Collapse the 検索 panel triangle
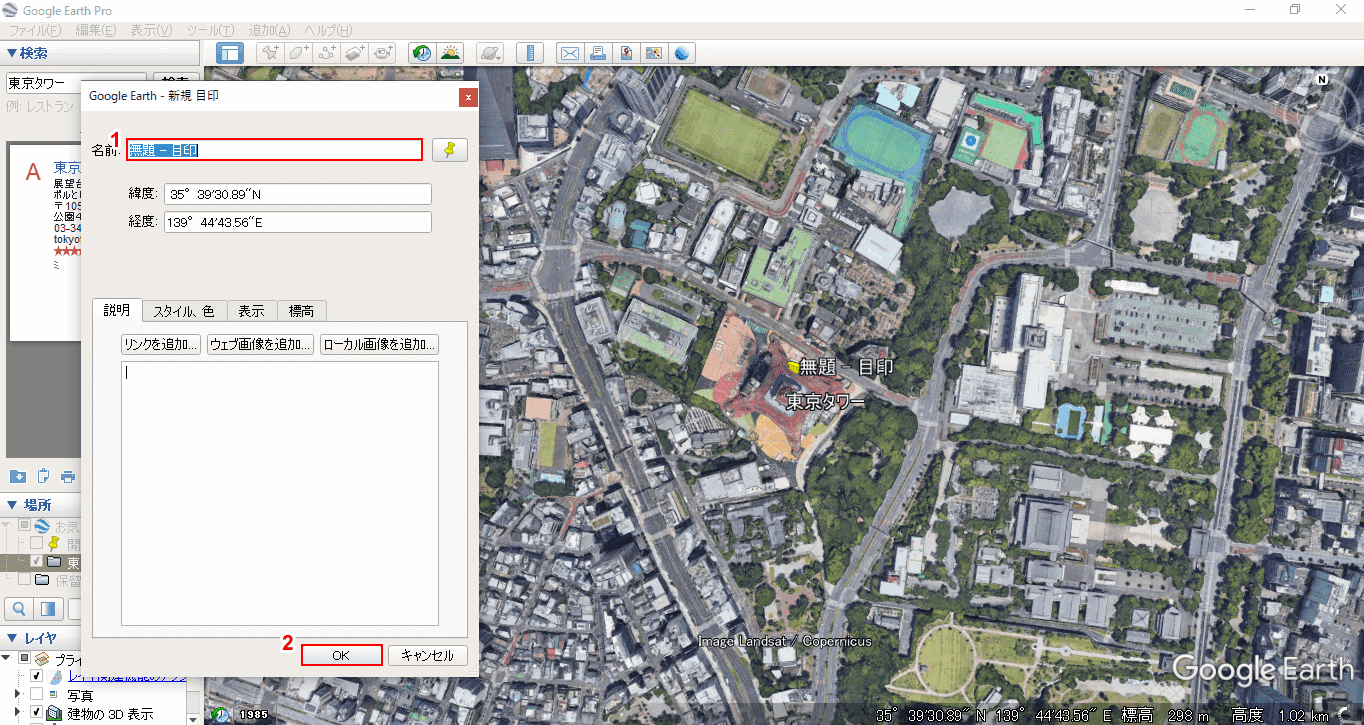This screenshot has width=1364, height=725. click(11, 53)
